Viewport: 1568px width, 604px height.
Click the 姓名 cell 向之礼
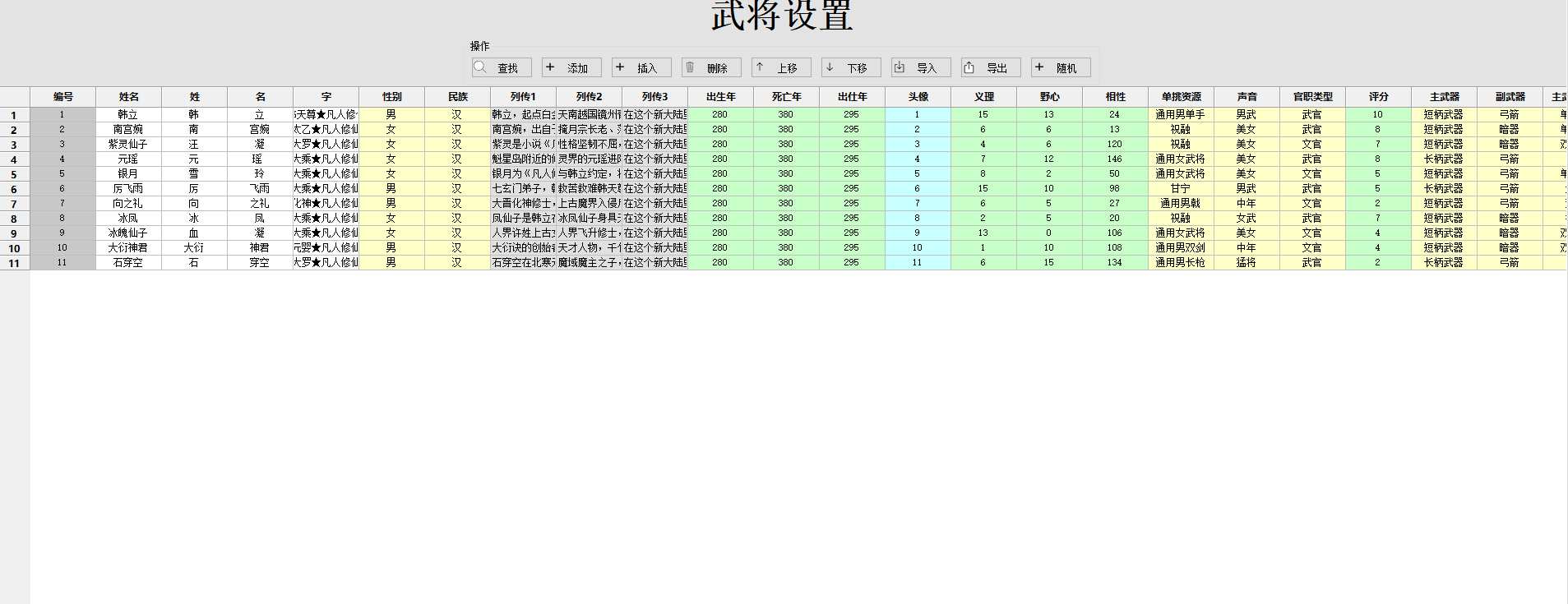[129, 204]
